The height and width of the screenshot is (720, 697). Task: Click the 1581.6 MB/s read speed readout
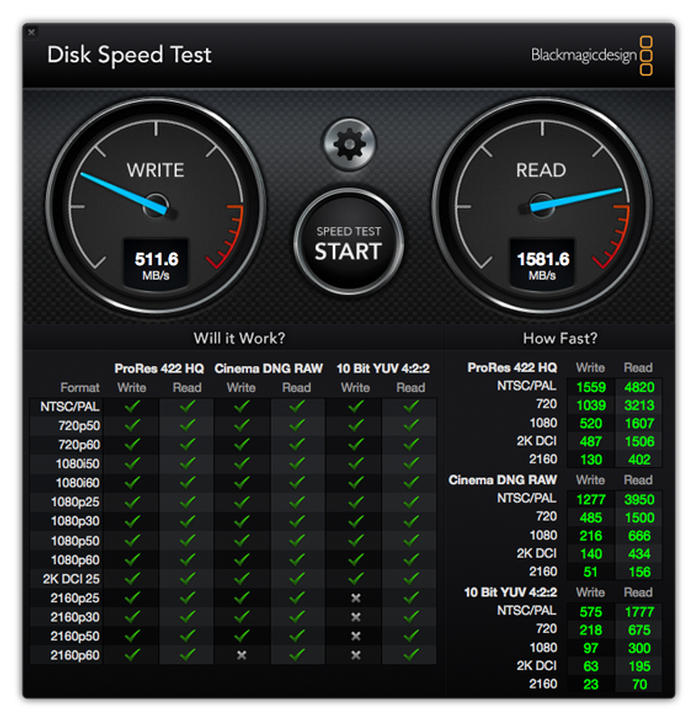(x=542, y=265)
